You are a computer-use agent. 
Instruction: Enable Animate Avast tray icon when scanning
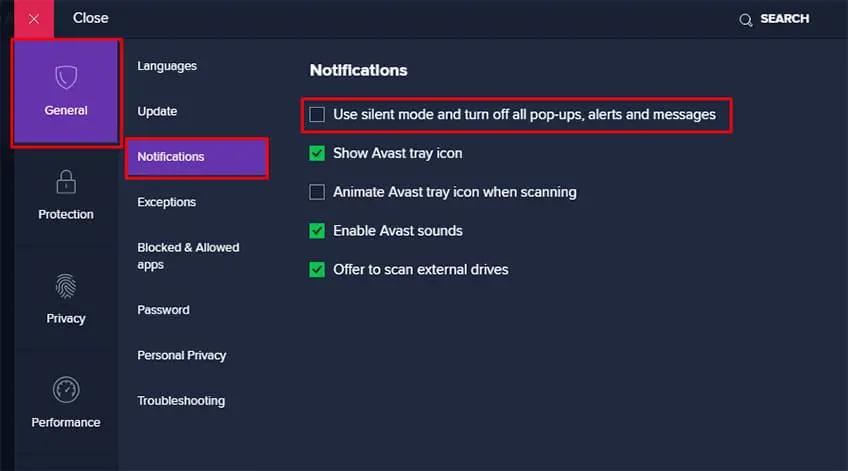tap(317, 192)
